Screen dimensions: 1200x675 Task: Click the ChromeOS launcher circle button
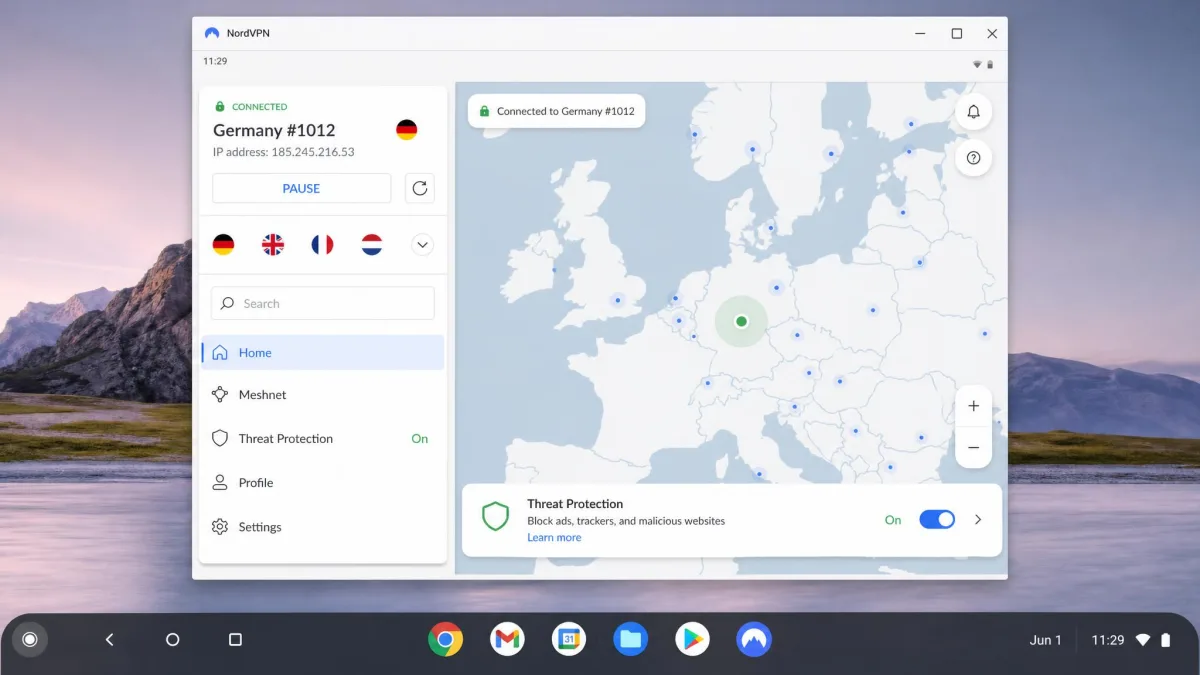pos(30,640)
